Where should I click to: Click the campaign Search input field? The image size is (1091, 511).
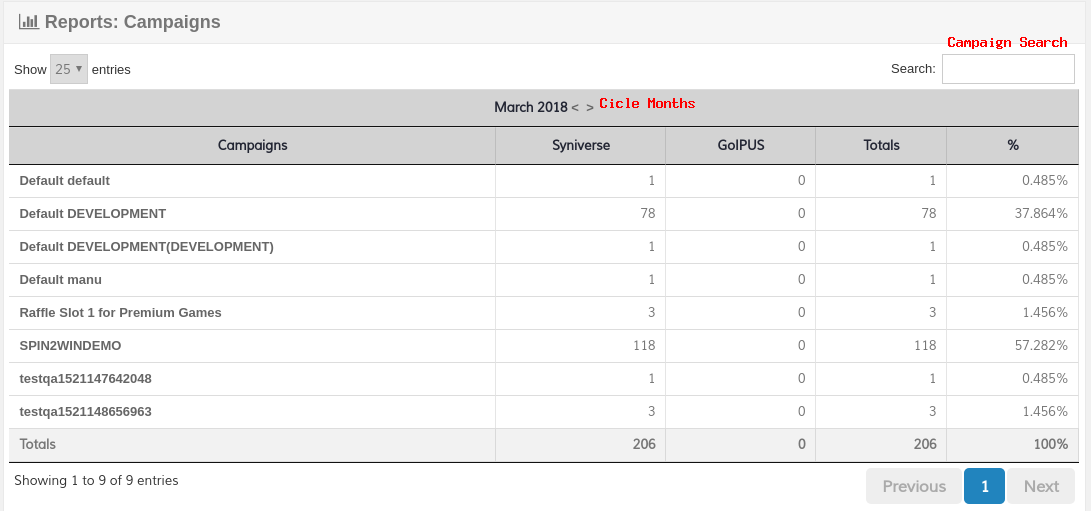(1007, 69)
